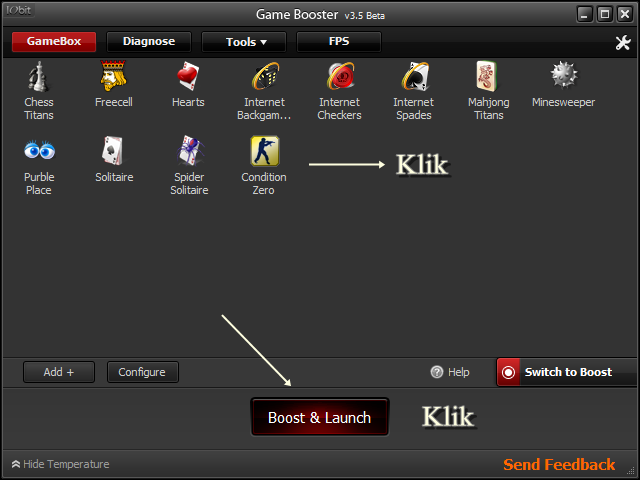Click the Boost & Launch button
Viewport: 640px width, 480px height.
[x=320, y=417]
